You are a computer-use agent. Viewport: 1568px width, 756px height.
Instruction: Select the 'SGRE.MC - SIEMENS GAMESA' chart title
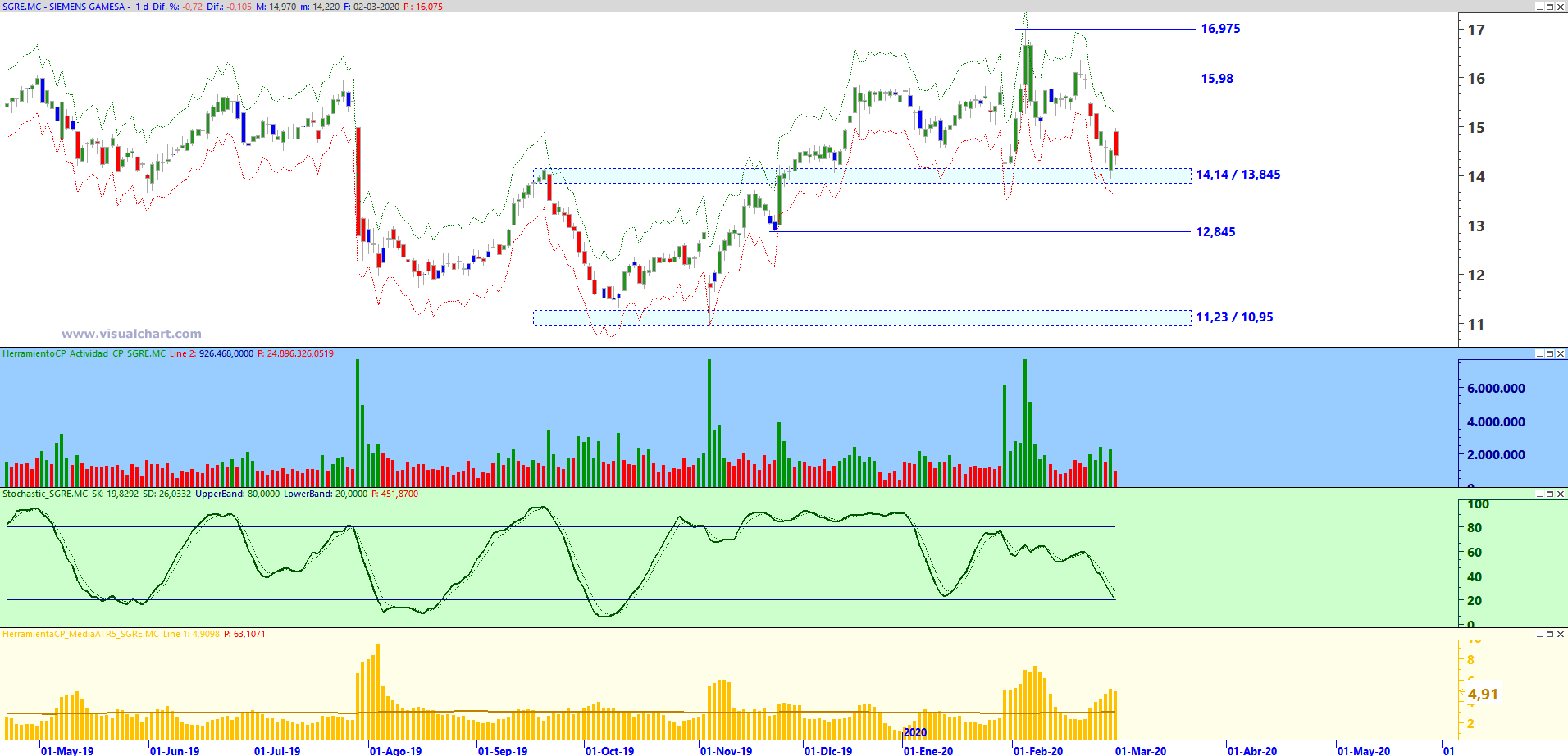[x=64, y=7]
